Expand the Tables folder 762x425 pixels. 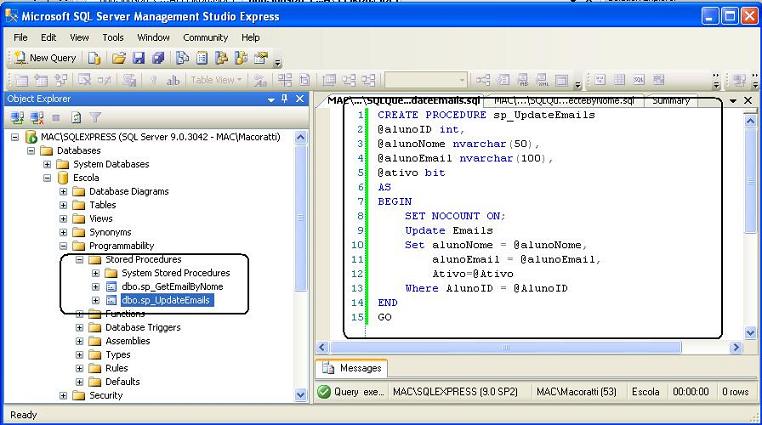[x=63, y=205]
